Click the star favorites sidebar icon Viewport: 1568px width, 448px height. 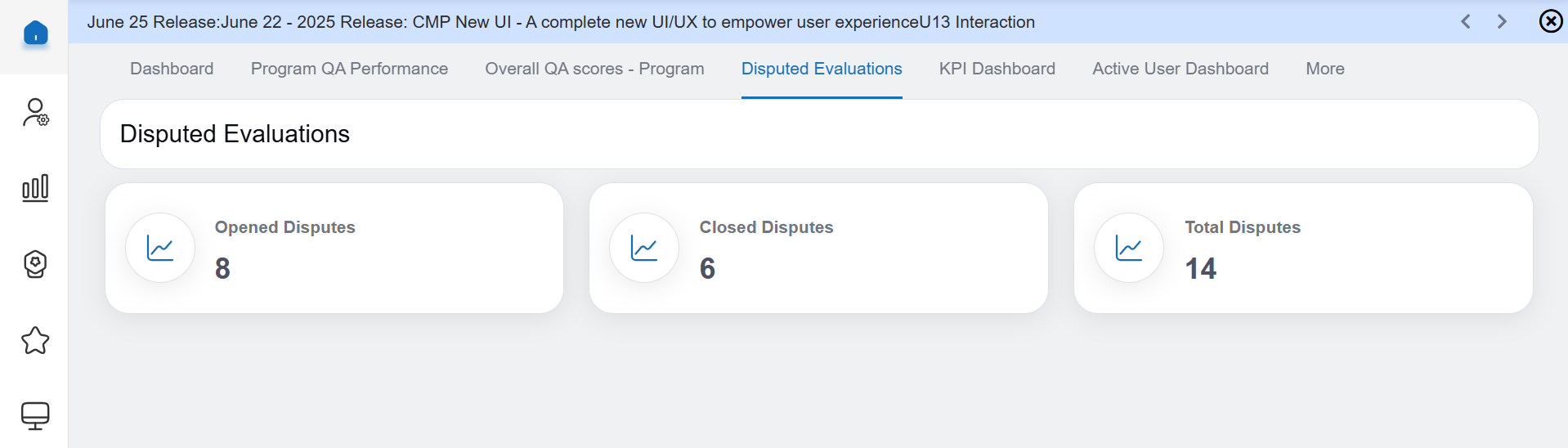coord(35,340)
